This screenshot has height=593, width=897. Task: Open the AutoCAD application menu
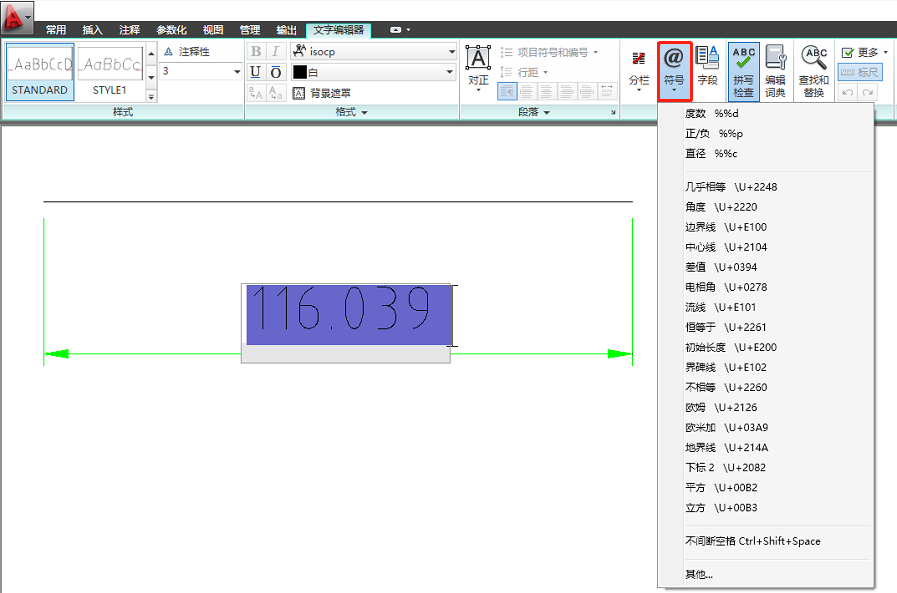click(x=17, y=17)
